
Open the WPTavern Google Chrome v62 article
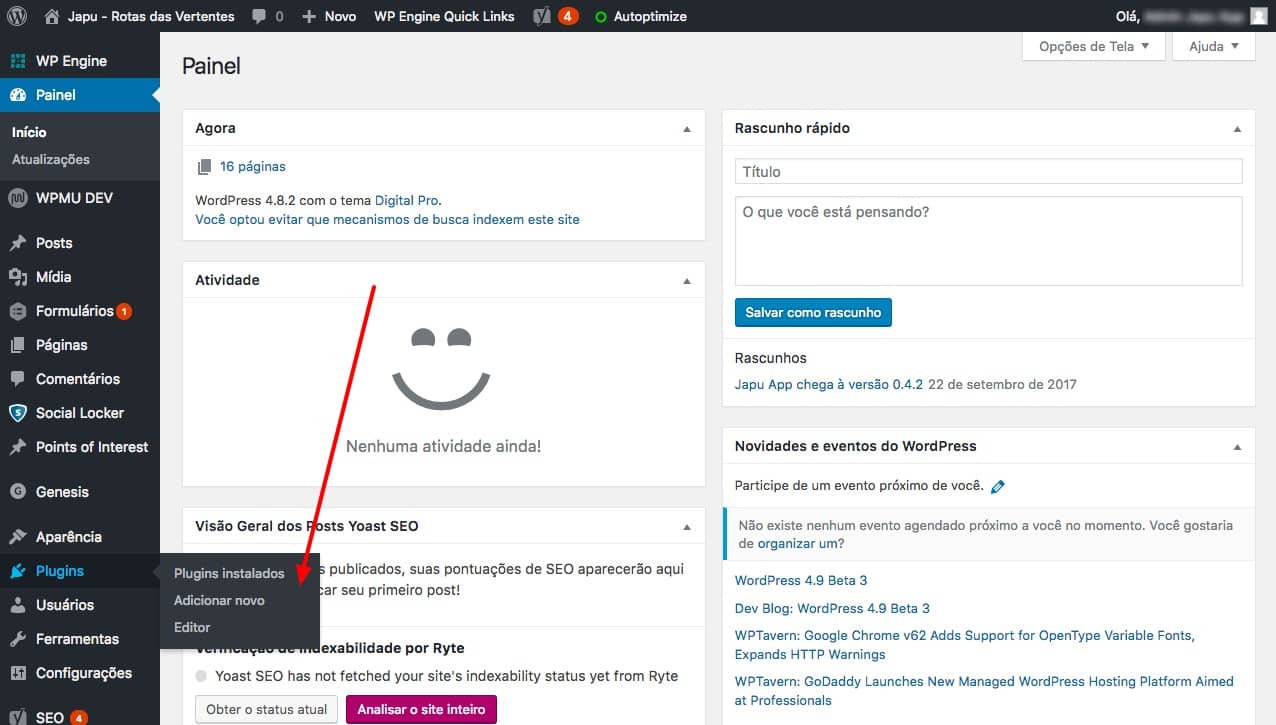tap(965, 645)
